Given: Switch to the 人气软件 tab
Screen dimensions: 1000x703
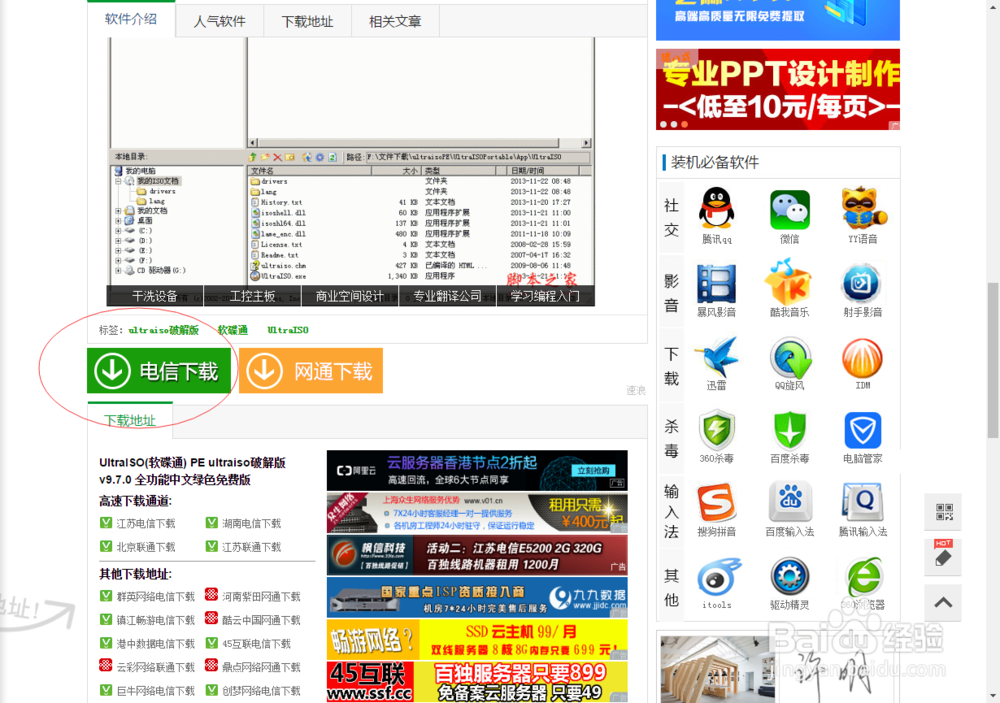Looking at the screenshot, I should 219,21.
